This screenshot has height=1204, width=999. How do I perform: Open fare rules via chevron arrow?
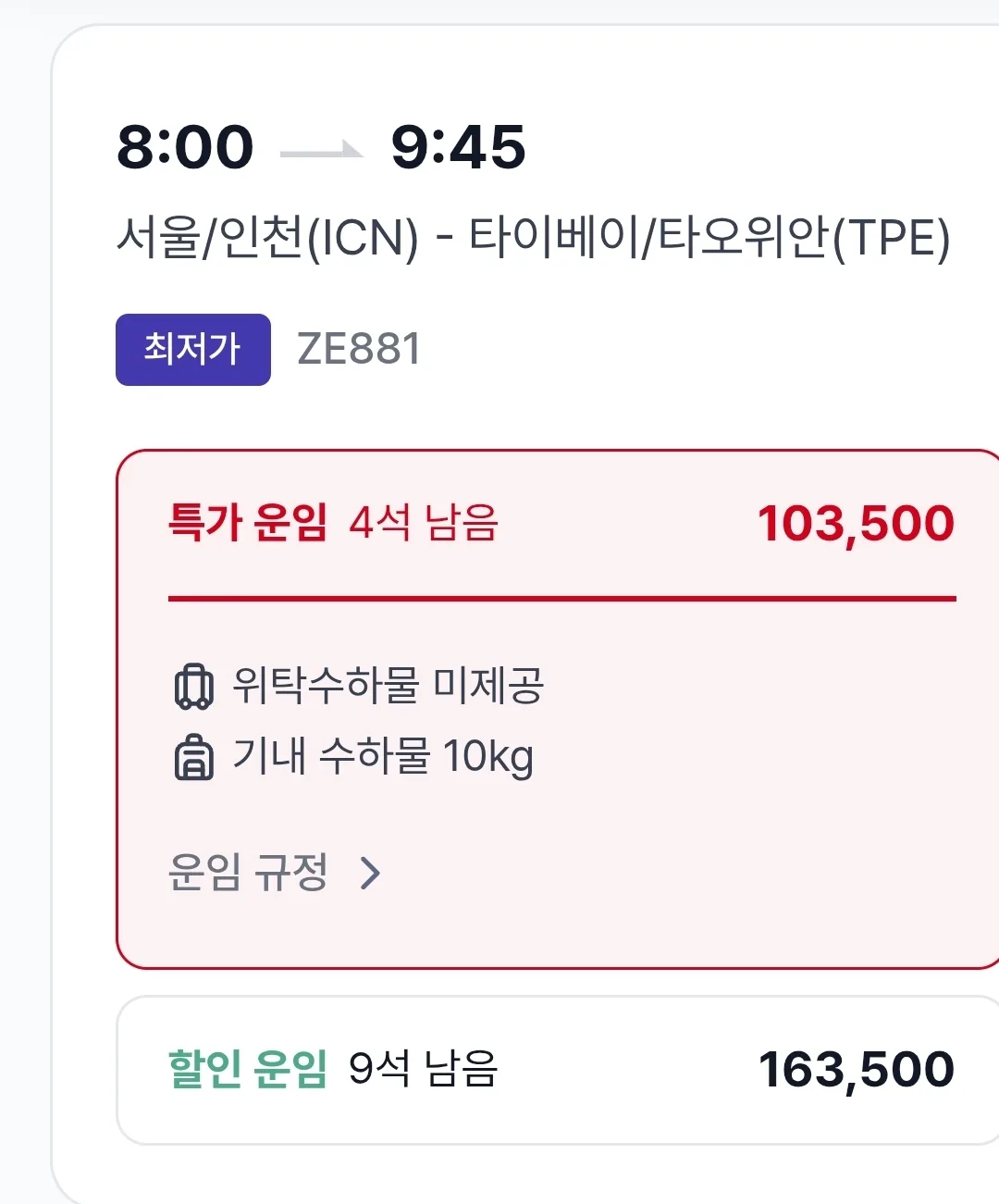point(370,873)
